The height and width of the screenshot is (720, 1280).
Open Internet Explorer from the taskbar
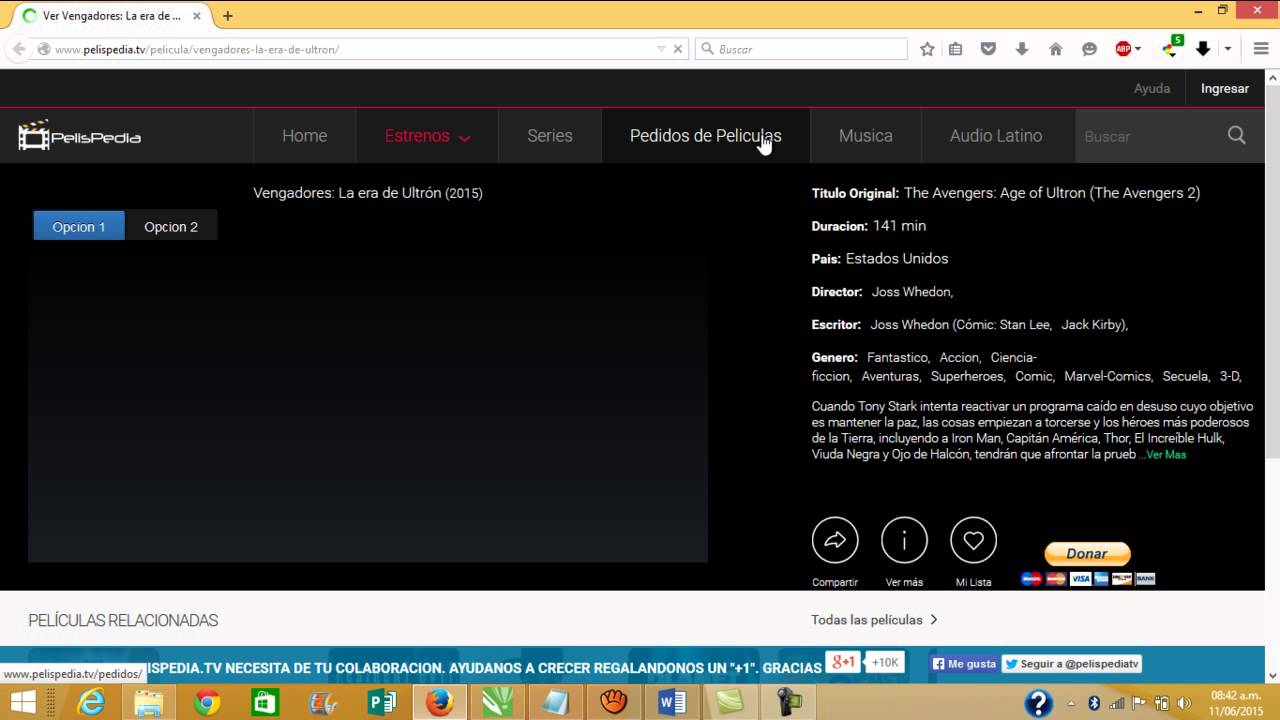[x=91, y=703]
